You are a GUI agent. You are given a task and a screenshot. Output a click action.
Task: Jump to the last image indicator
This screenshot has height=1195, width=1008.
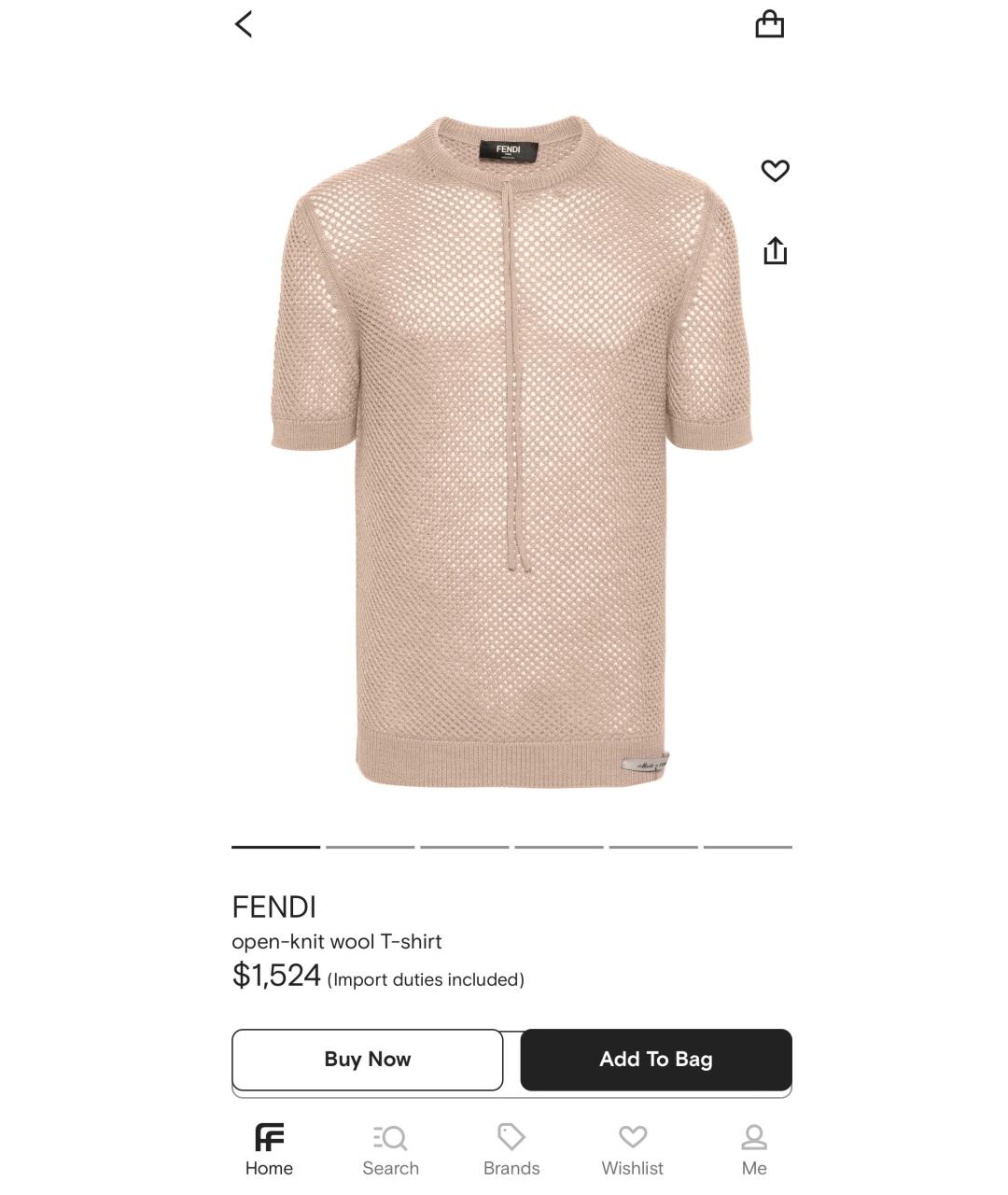[748, 847]
